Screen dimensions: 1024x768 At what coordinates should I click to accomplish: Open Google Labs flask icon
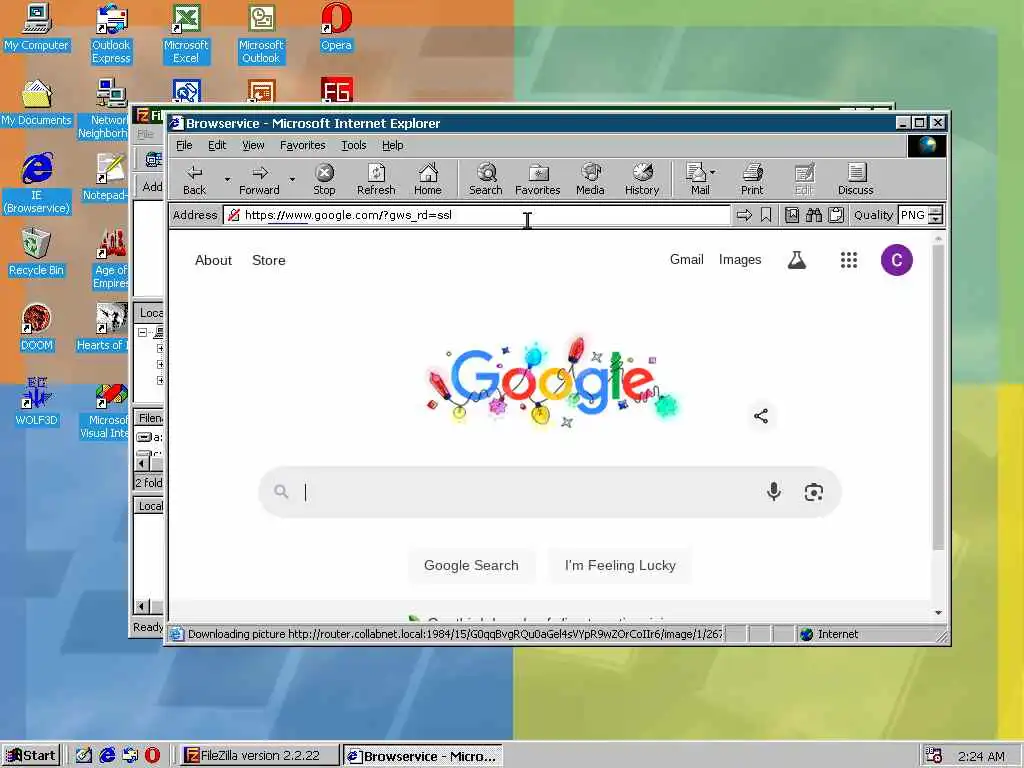[x=797, y=260]
